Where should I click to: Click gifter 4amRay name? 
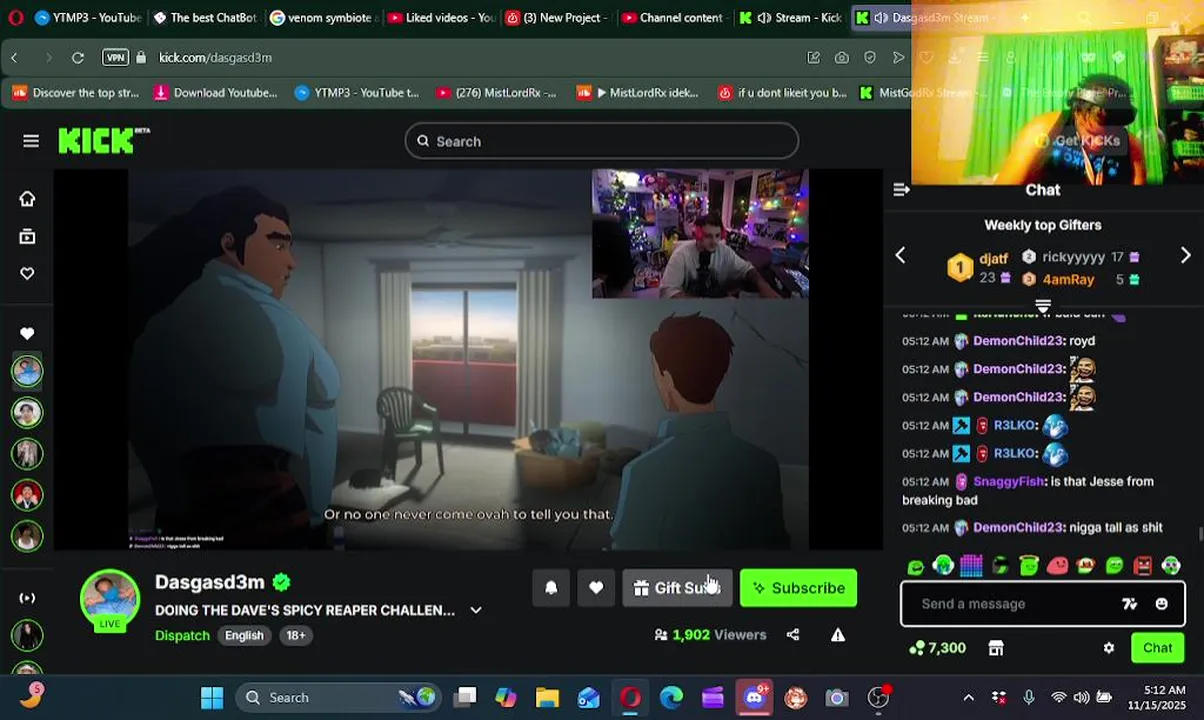pyautogui.click(x=1068, y=279)
